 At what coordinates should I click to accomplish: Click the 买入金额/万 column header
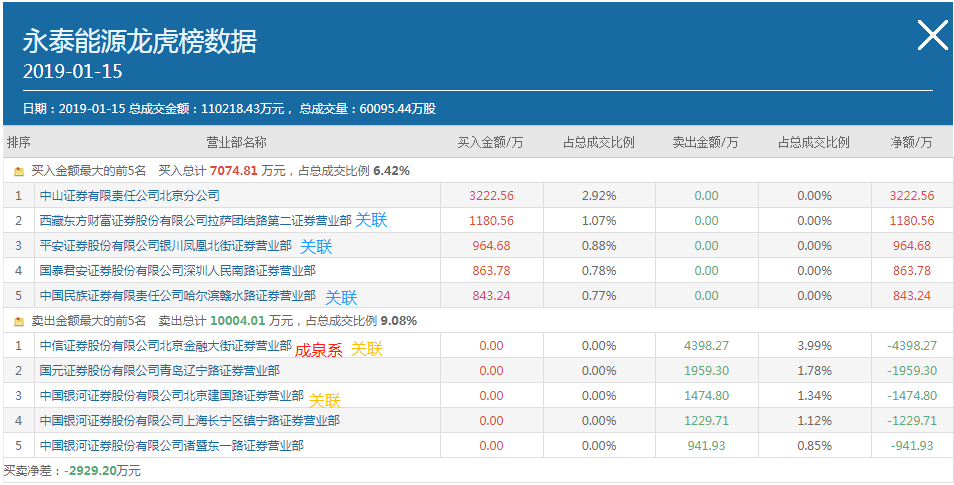click(x=491, y=143)
